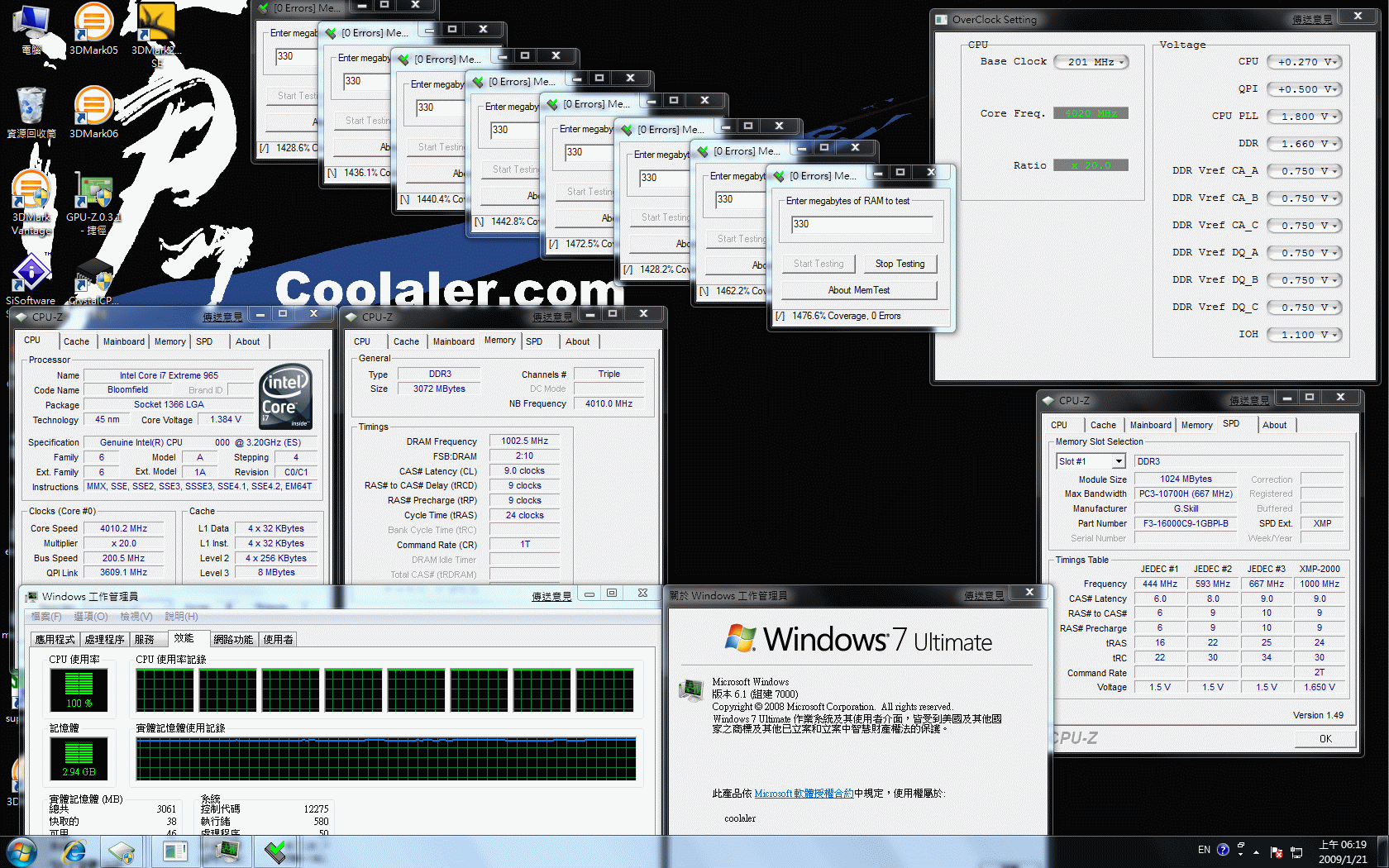This screenshot has width=1389, height=868.
Task: Click the 330 field in the 1428.6% MemTest window
Action: click(296, 57)
